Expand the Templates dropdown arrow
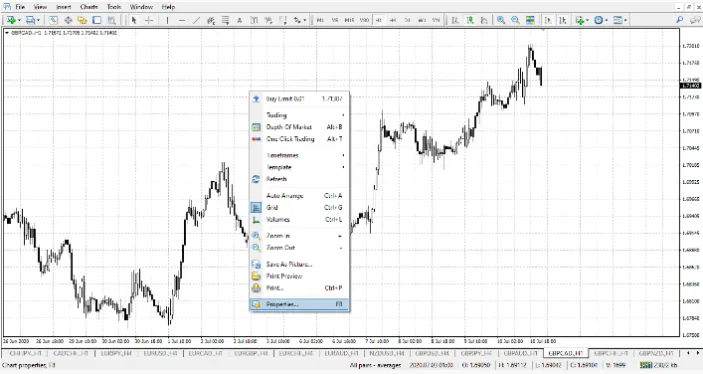 [x=625, y=20]
